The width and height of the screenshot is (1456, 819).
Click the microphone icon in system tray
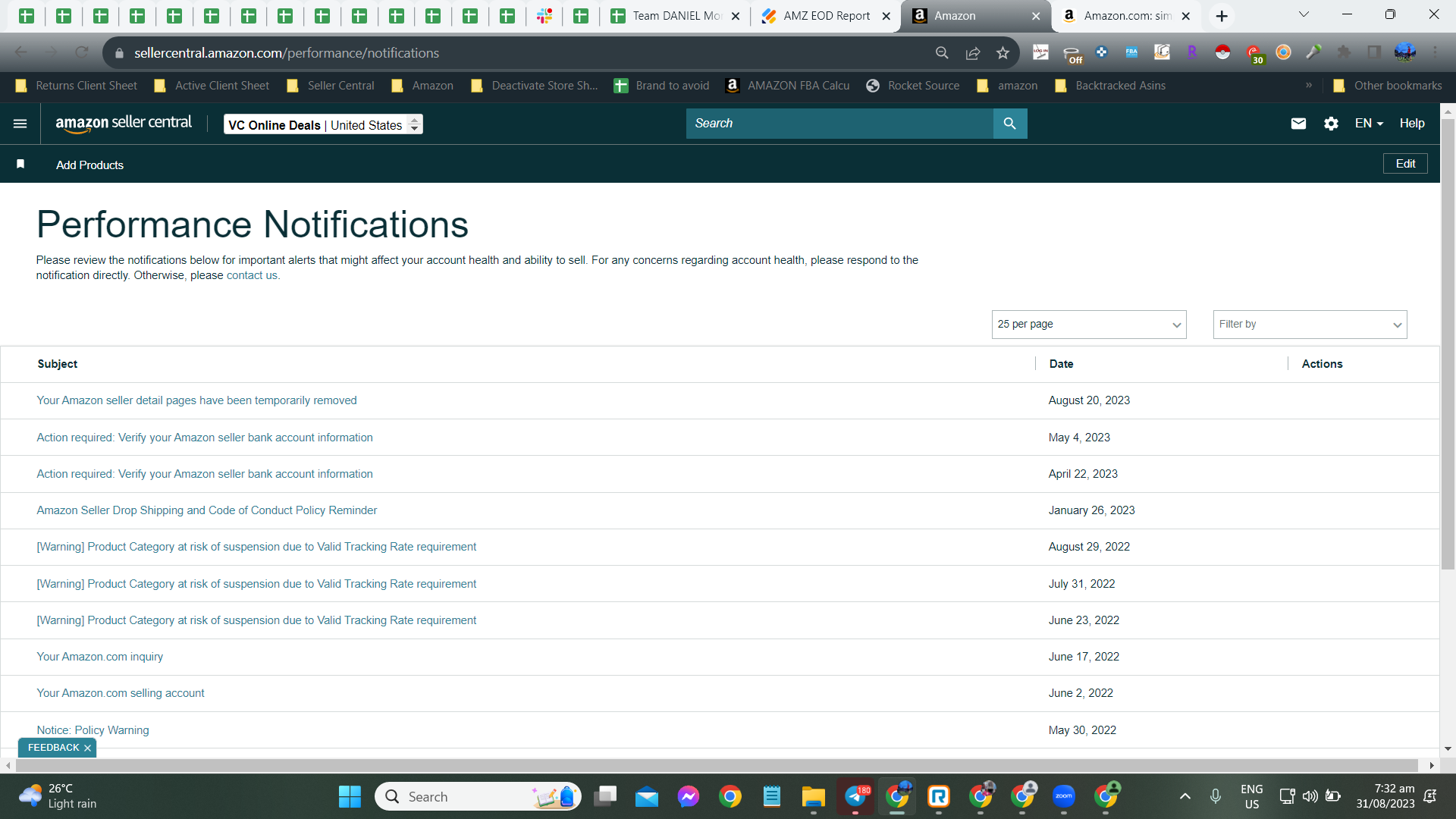tap(1216, 796)
